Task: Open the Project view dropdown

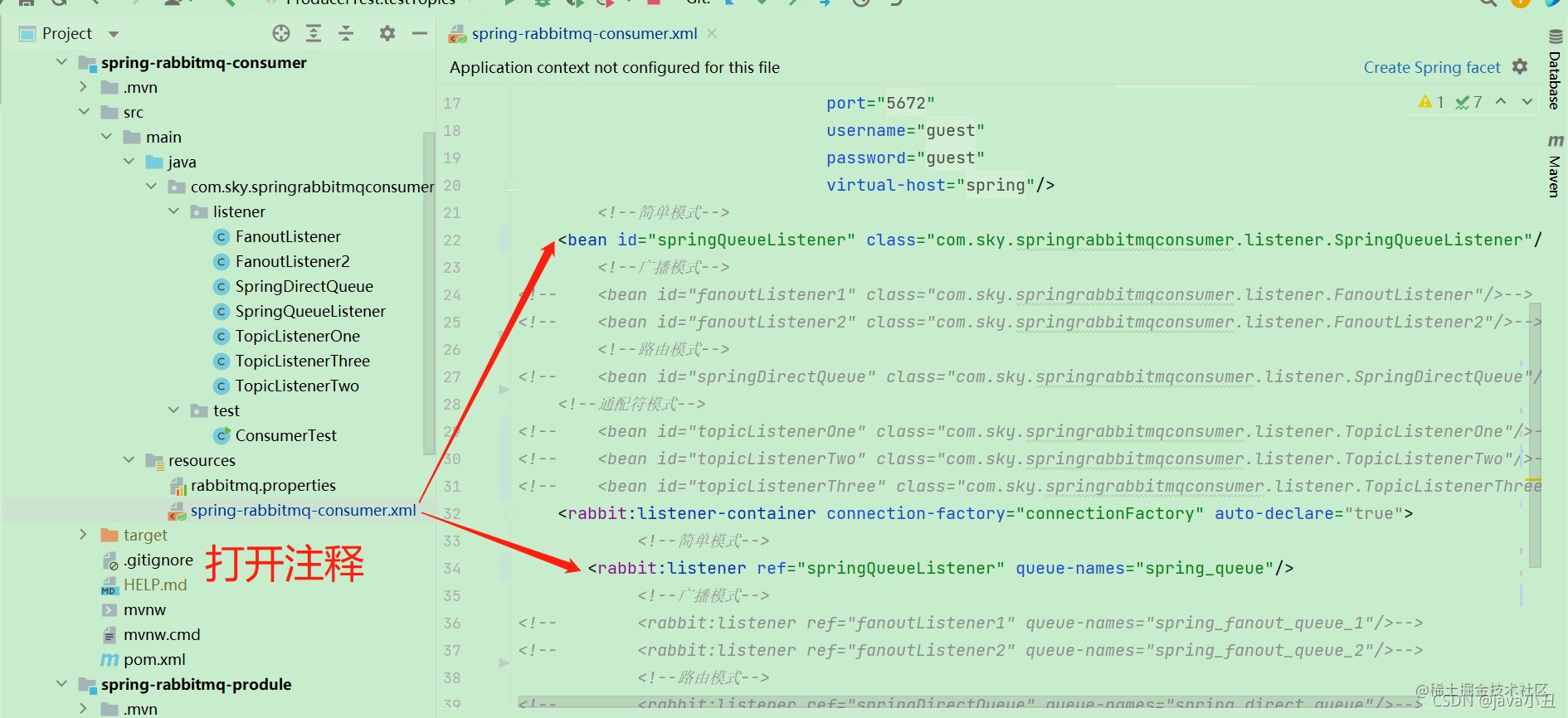Action: point(114,34)
